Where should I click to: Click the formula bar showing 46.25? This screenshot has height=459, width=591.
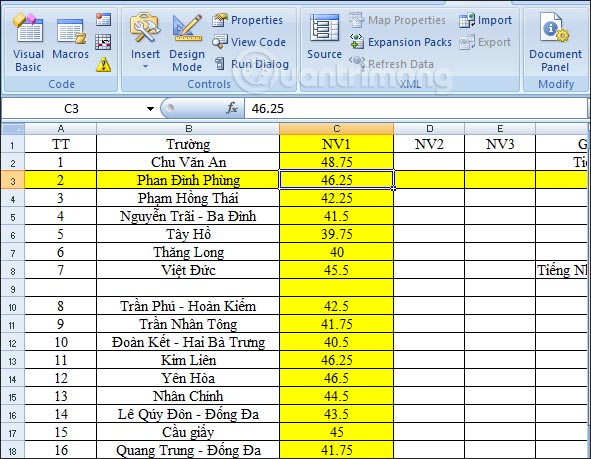[x=416, y=109]
